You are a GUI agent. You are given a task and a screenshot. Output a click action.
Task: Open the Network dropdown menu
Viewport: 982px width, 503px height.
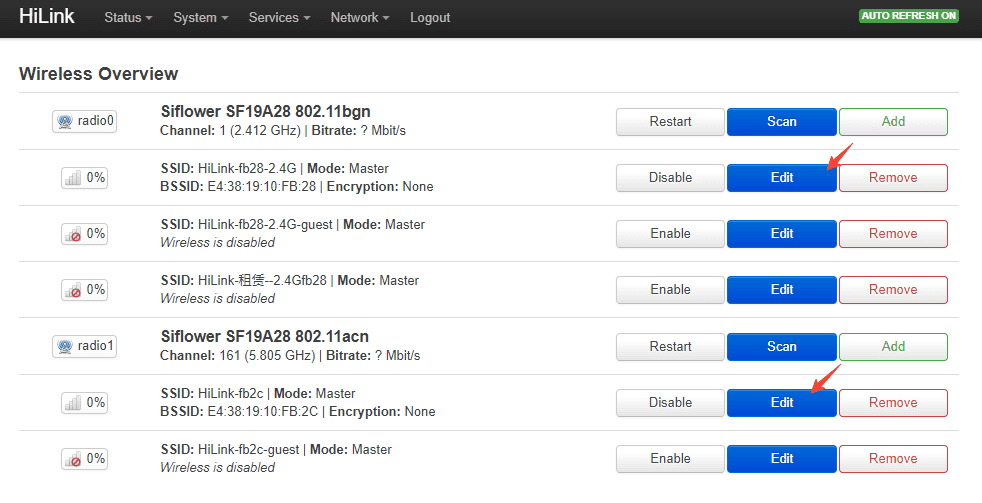click(359, 18)
